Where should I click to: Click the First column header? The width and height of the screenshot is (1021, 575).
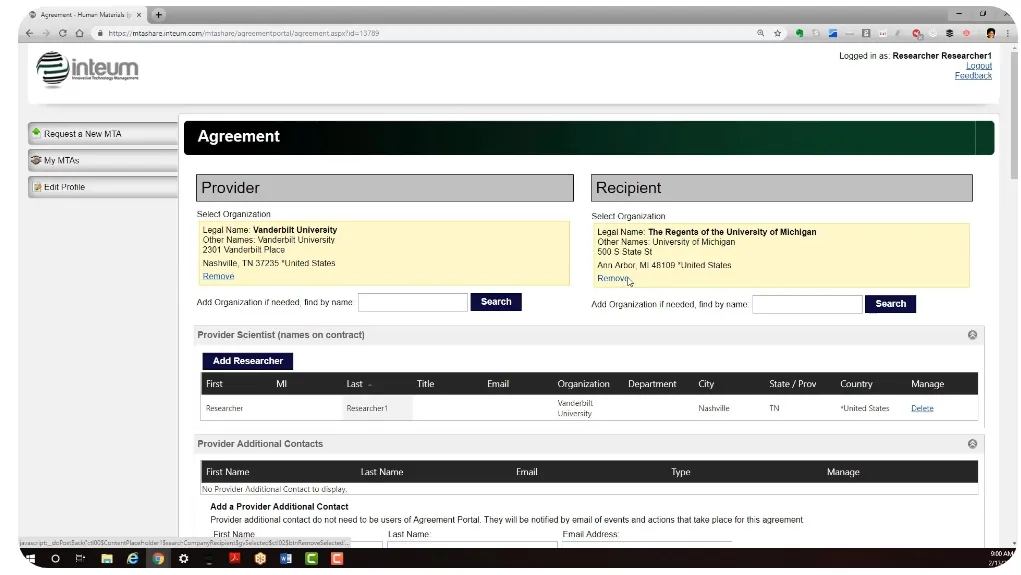[214, 384]
